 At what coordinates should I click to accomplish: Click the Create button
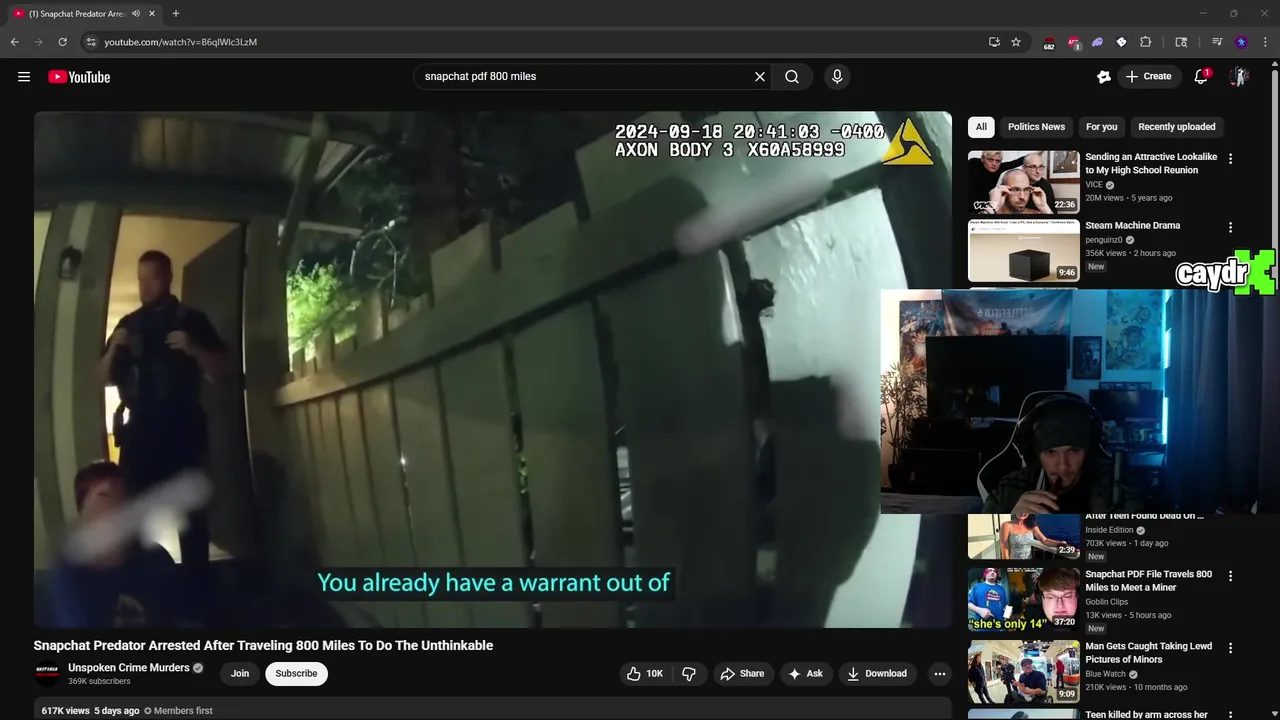(1148, 77)
